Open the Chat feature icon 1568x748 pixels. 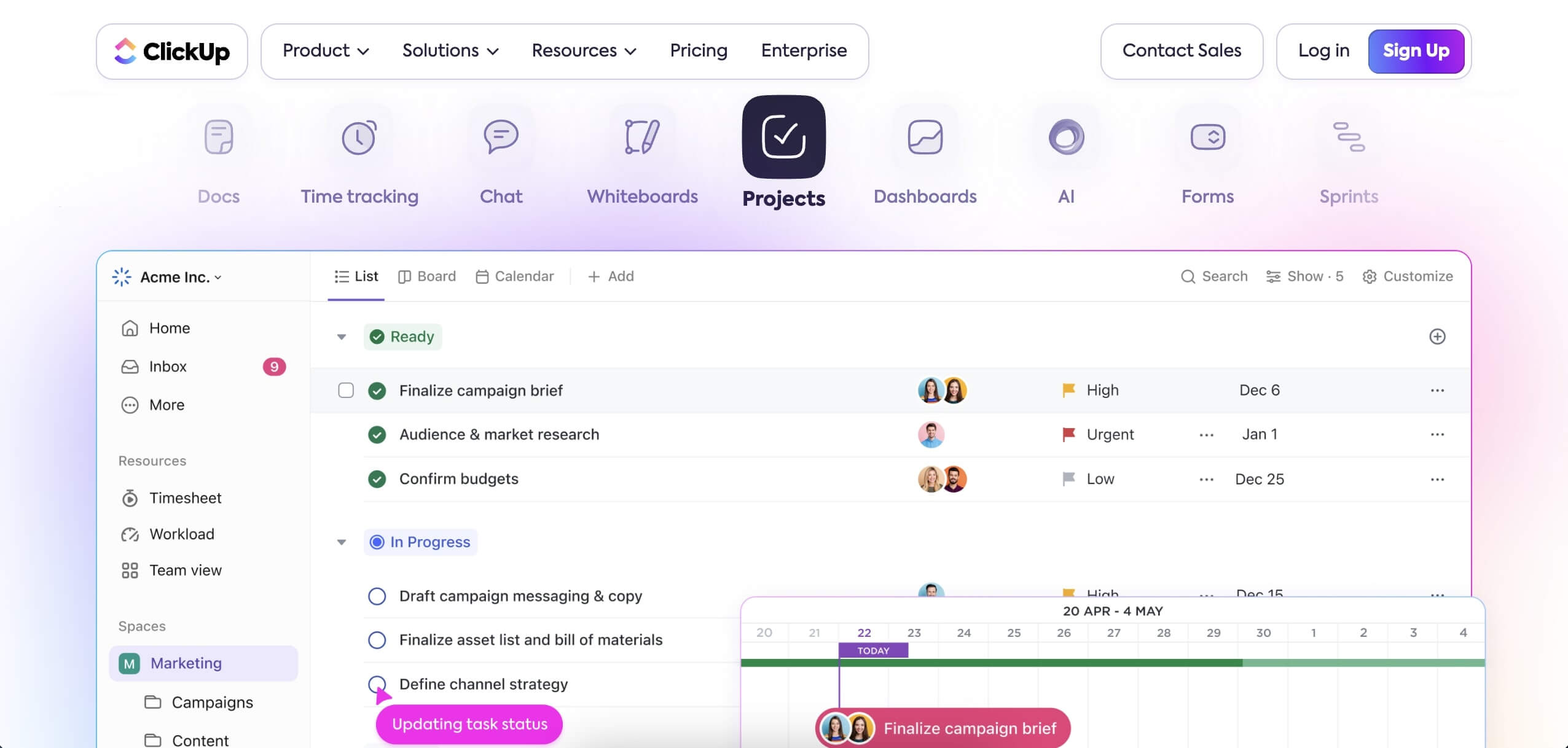click(x=501, y=136)
